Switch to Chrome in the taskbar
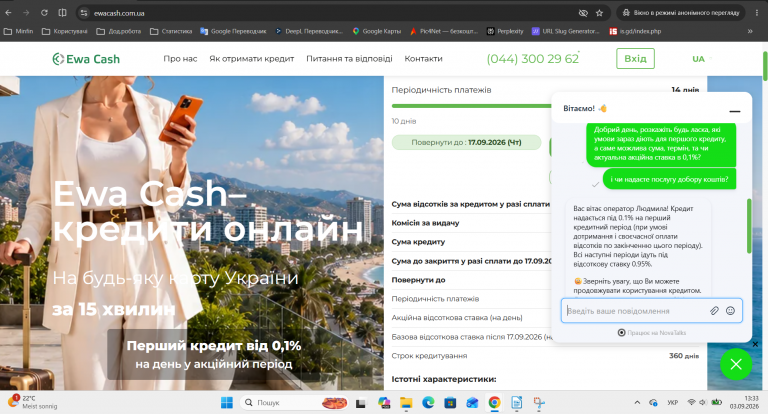The height and width of the screenshot is (414, 768). click(494, 403)
